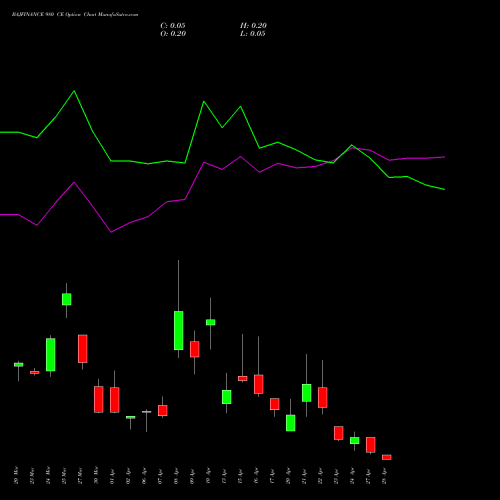Click the red candlestick body above 30 Mar

[x=99, y=399]
